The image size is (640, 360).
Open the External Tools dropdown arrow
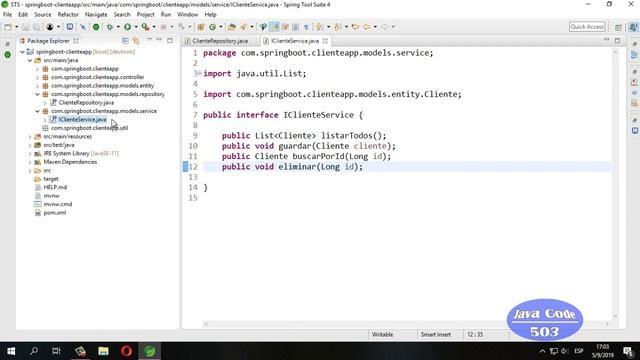pos(154,27)
